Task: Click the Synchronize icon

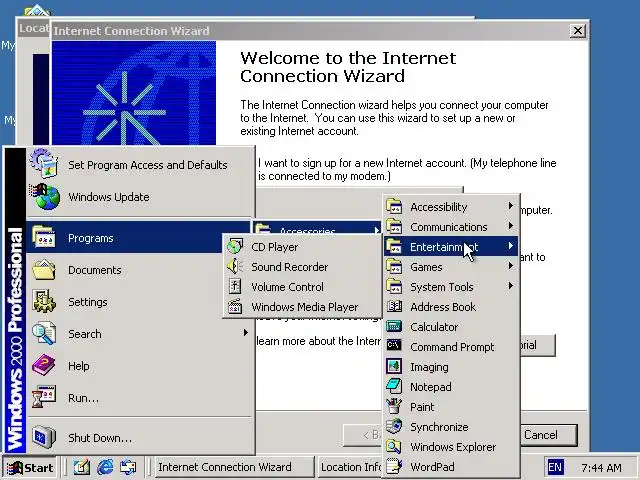Action: pyautogui.click(x=394, y=426)
